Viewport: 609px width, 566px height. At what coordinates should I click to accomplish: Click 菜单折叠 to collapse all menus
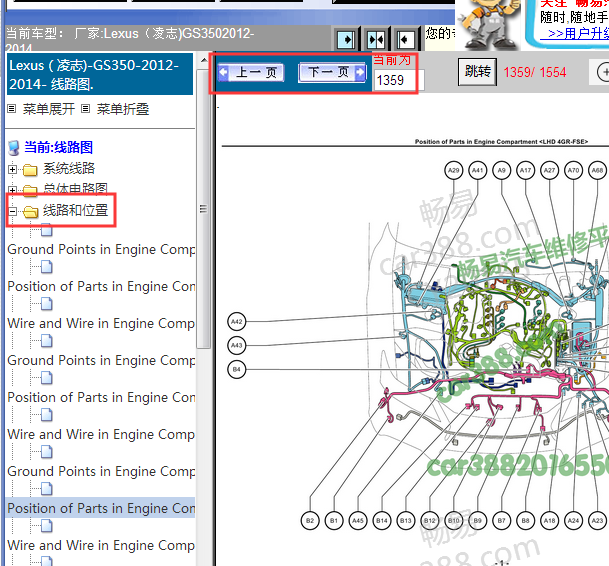(x=123, y=109)
